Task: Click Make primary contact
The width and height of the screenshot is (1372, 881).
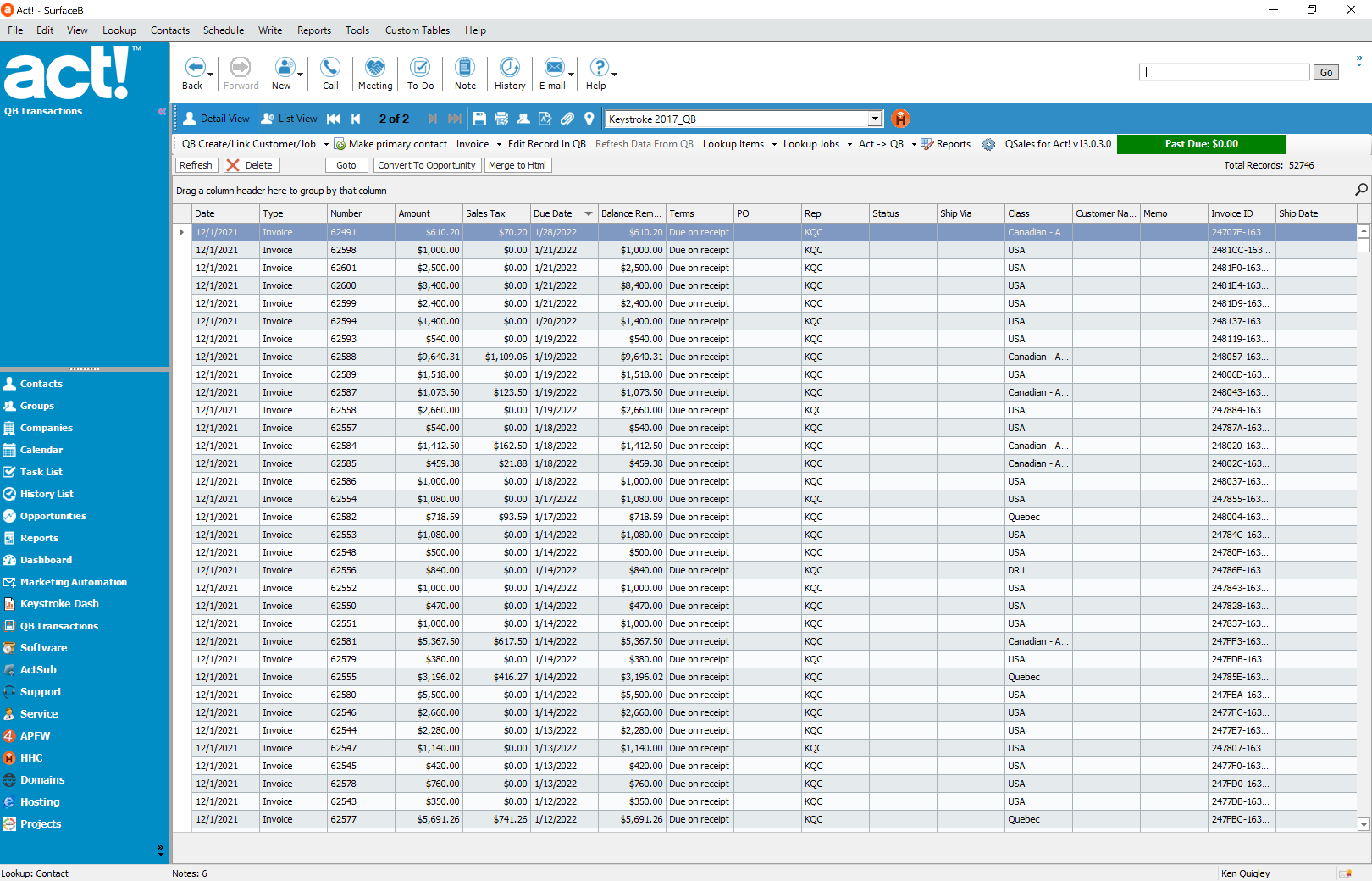Action: tap(390, 144)
